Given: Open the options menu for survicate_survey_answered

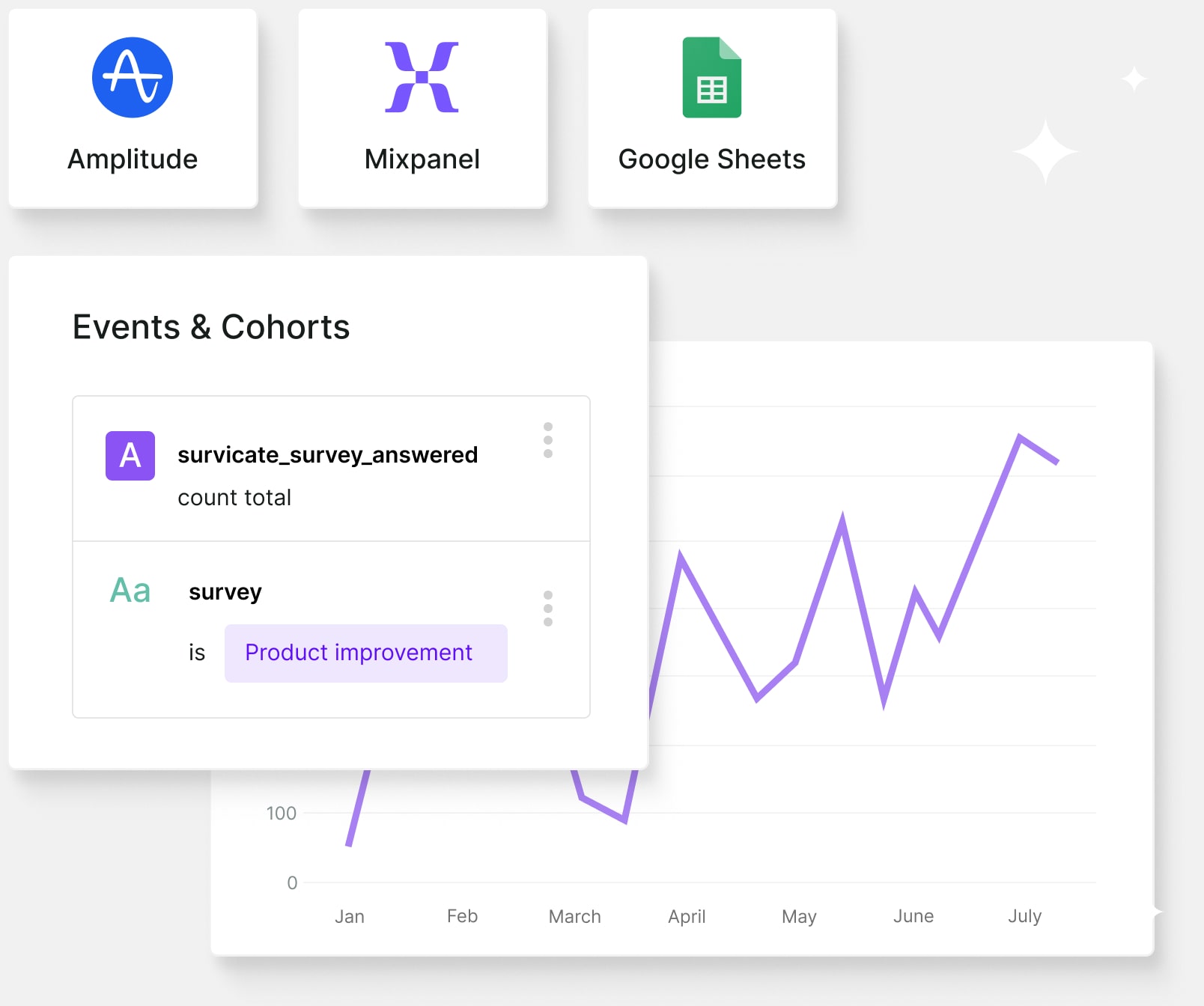Looking at the screenshot, I should coord(548,440).
